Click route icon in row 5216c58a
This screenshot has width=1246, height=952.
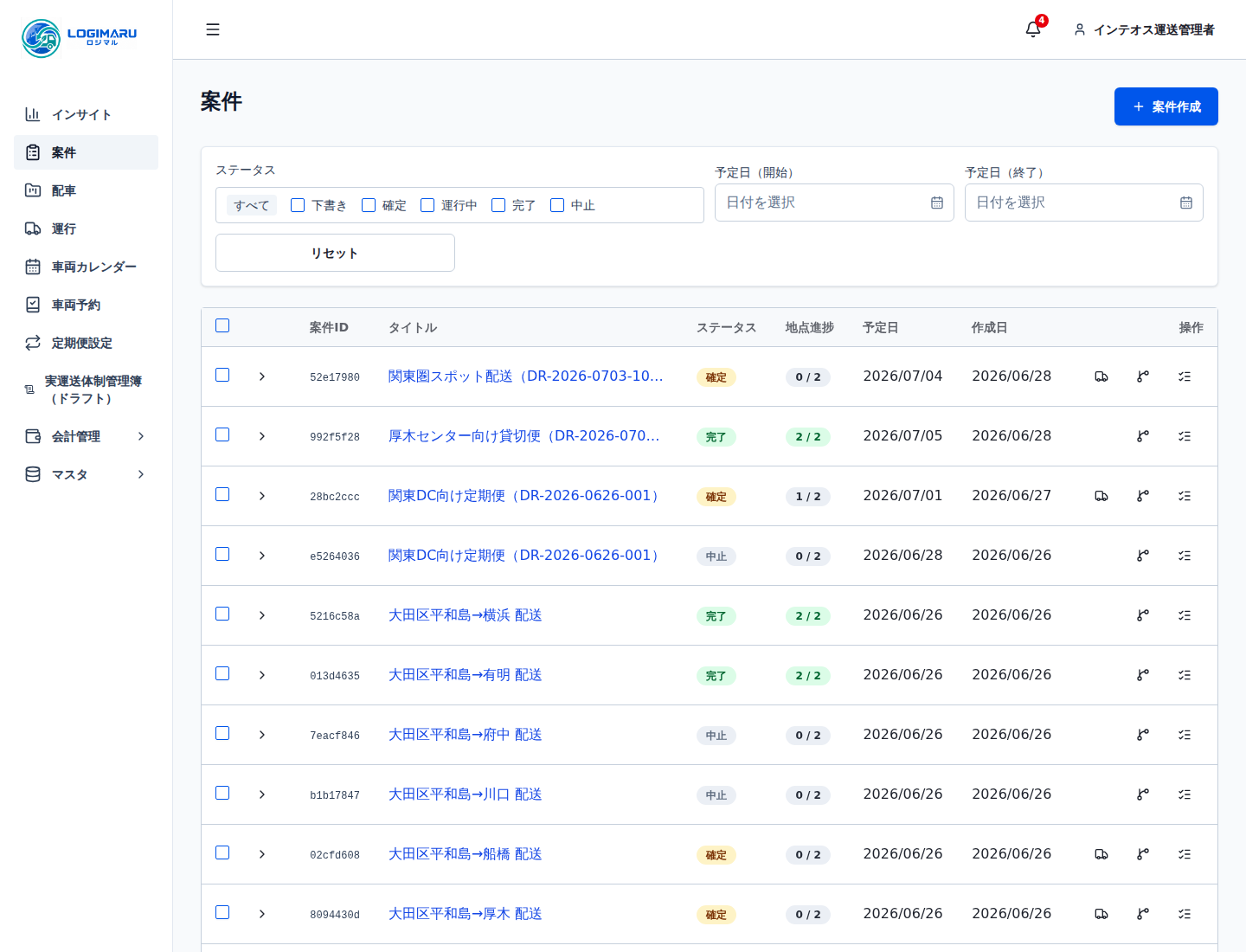coord(1143,615)
